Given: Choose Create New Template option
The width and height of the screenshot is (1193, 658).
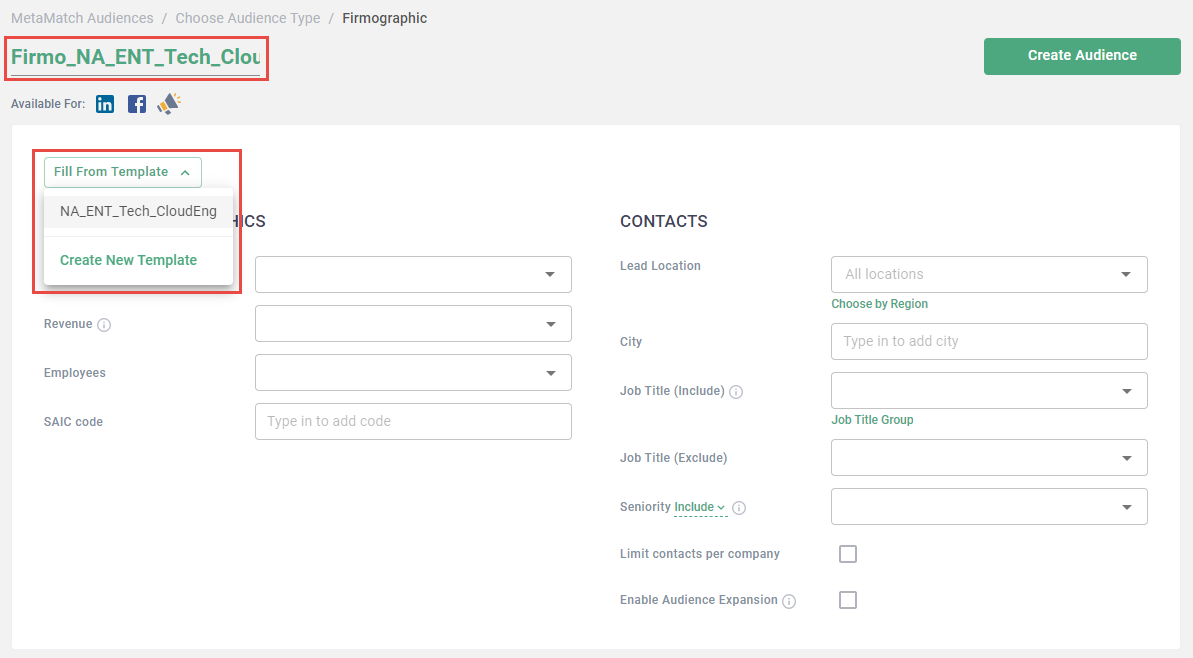Looking at the screenshot, I should coord(128,260).
